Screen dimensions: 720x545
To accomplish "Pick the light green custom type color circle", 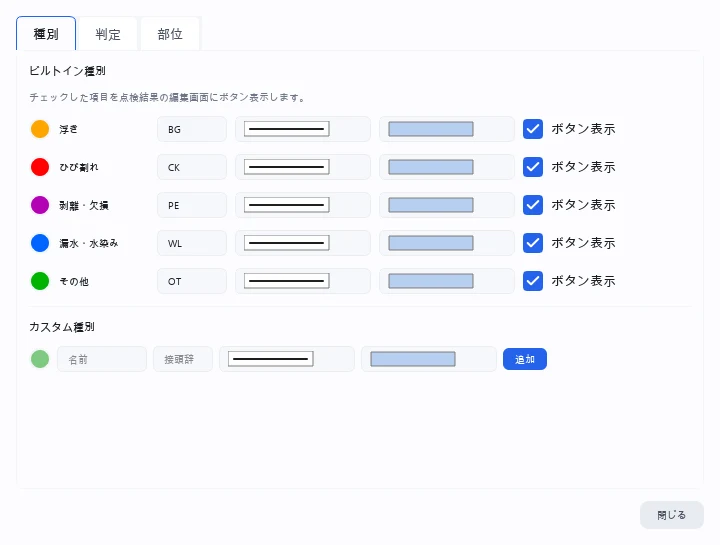I will point(40,359).
